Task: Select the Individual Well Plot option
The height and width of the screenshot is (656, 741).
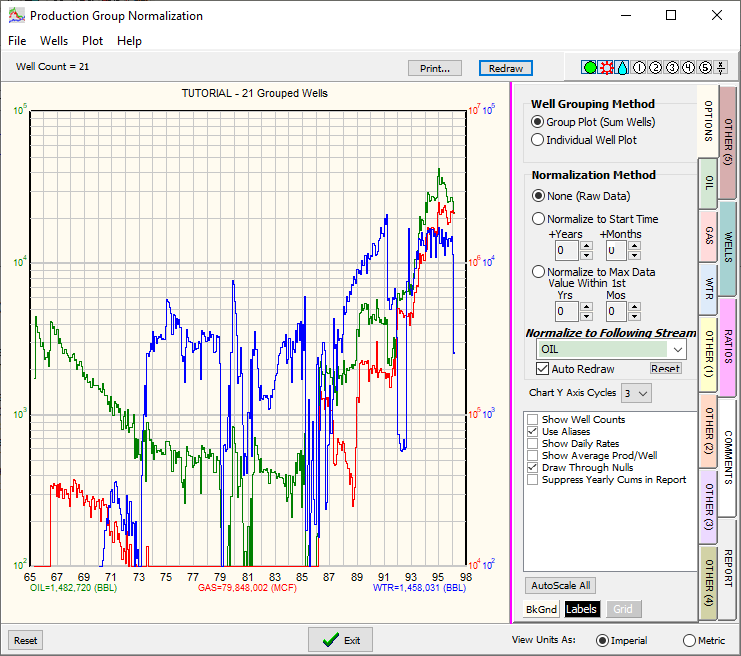Action: [x=538, y=140]
